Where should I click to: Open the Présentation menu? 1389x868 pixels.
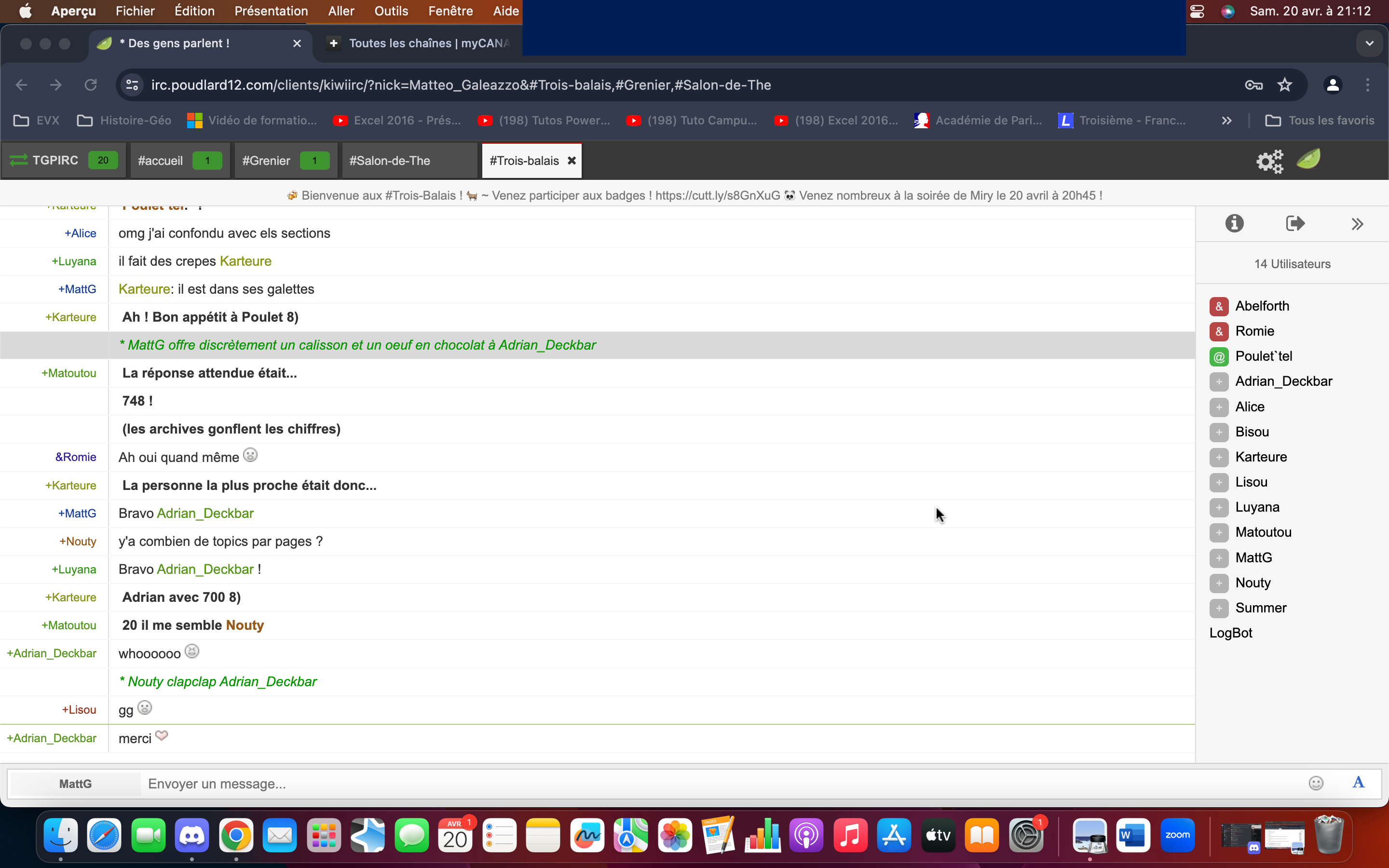(x=271, y=11)
